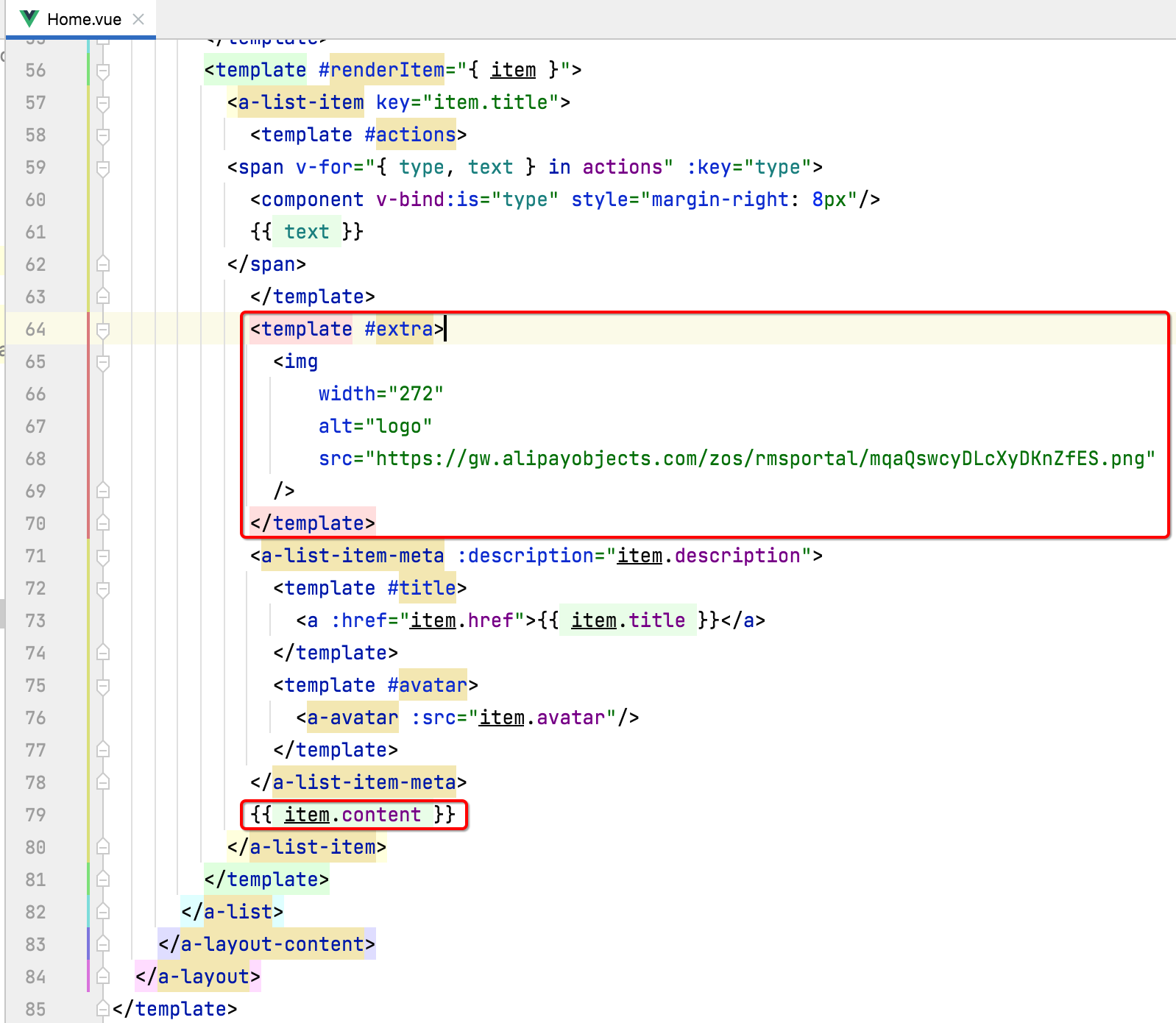Collapse fold marker on line 59
The image size is (1176, 1023).
103,168
